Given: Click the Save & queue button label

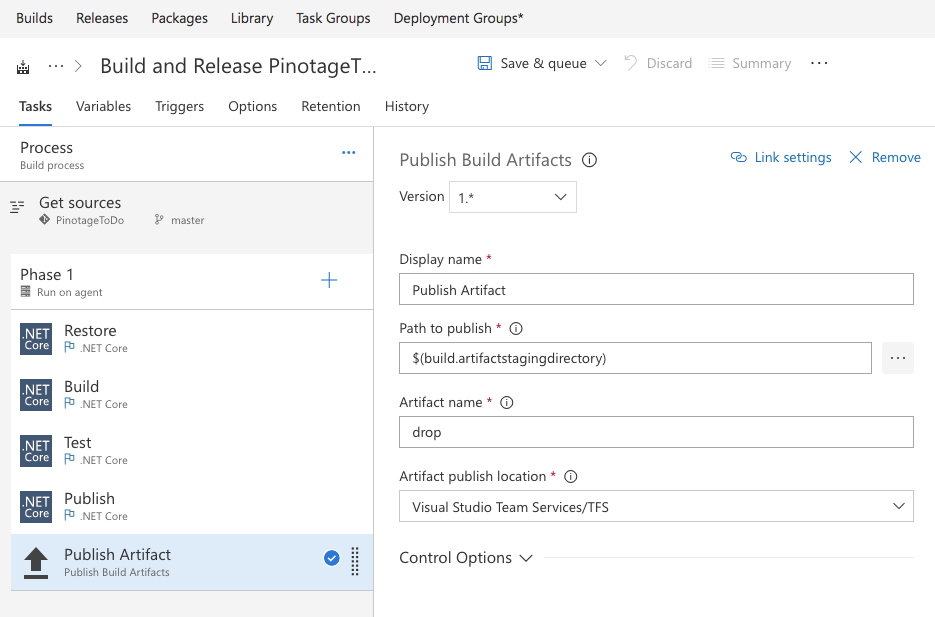Looking at the screenshot, I should click(x=544, y=63).
